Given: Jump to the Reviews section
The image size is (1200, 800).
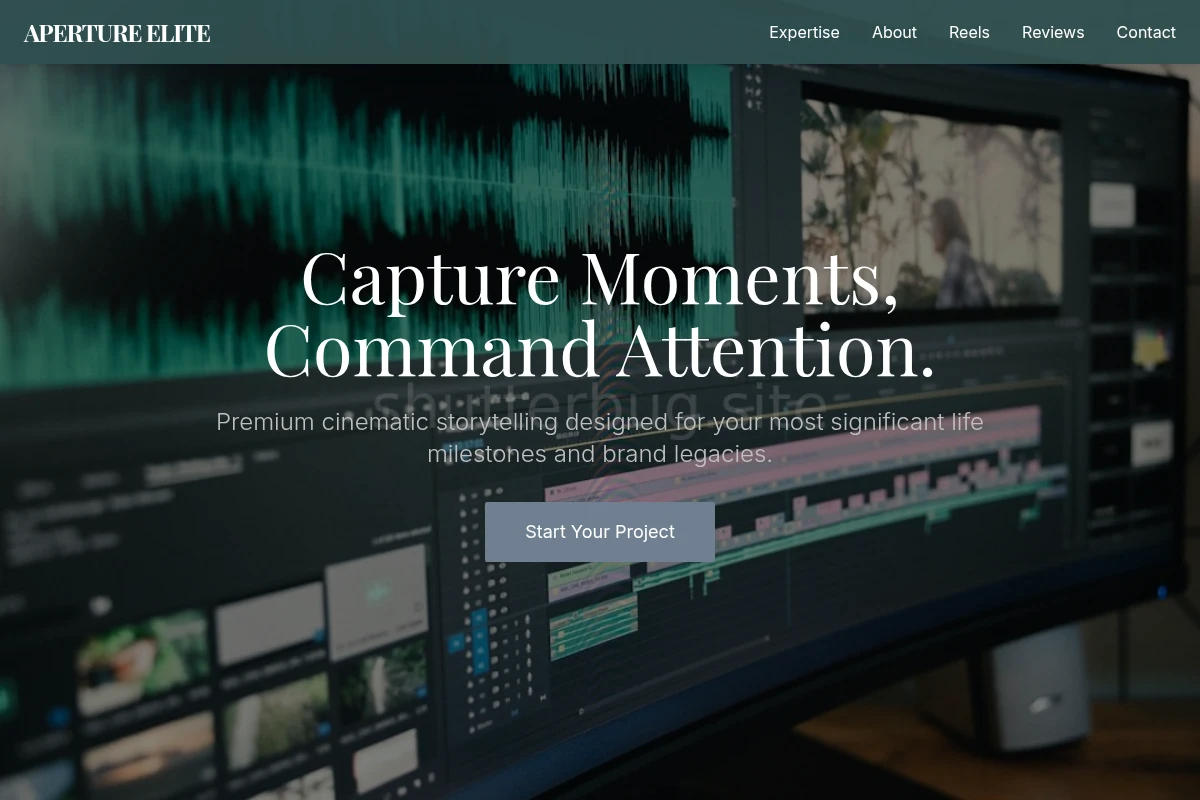Looking at the screenshot, I should [1053, 32].
